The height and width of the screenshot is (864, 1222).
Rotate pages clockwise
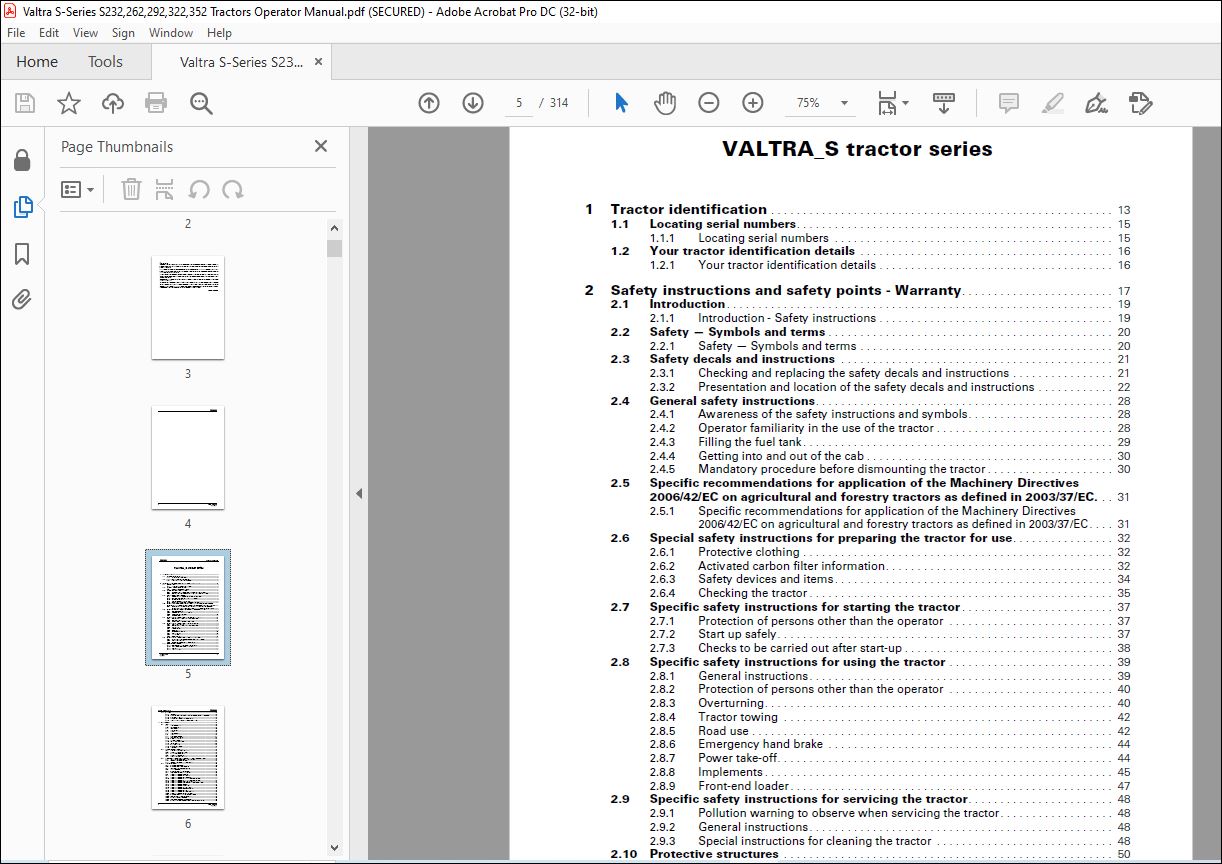pyautogui.click(x=233, y=189)
